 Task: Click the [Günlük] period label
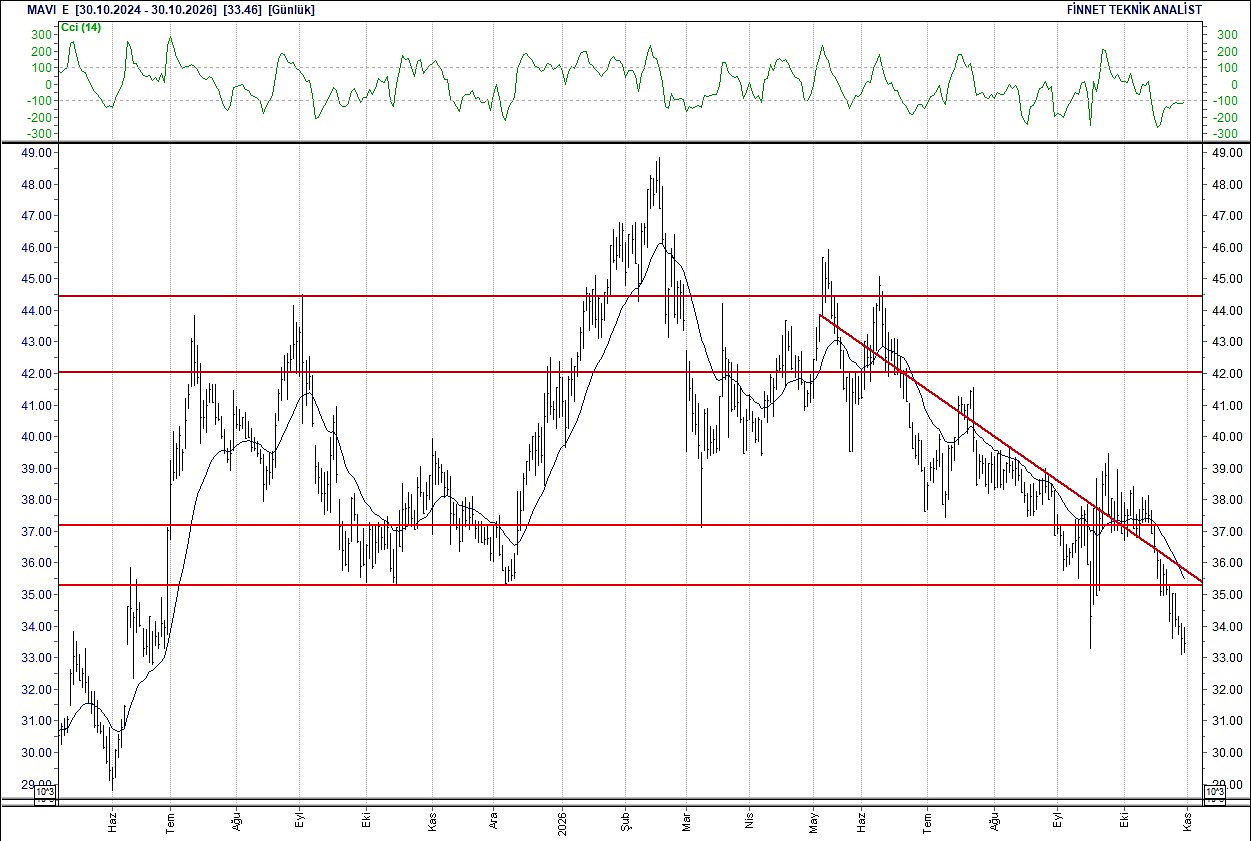292,9
